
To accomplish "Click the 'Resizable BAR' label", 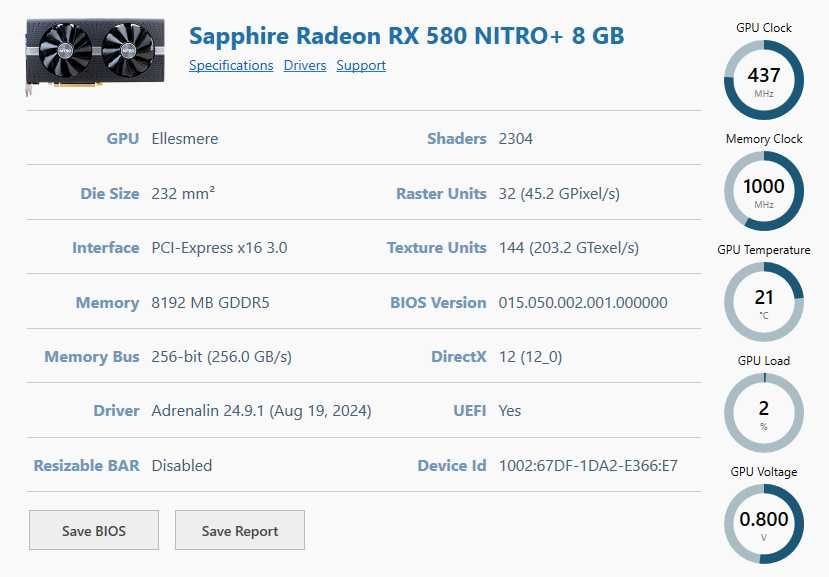I will coord(87,465).
